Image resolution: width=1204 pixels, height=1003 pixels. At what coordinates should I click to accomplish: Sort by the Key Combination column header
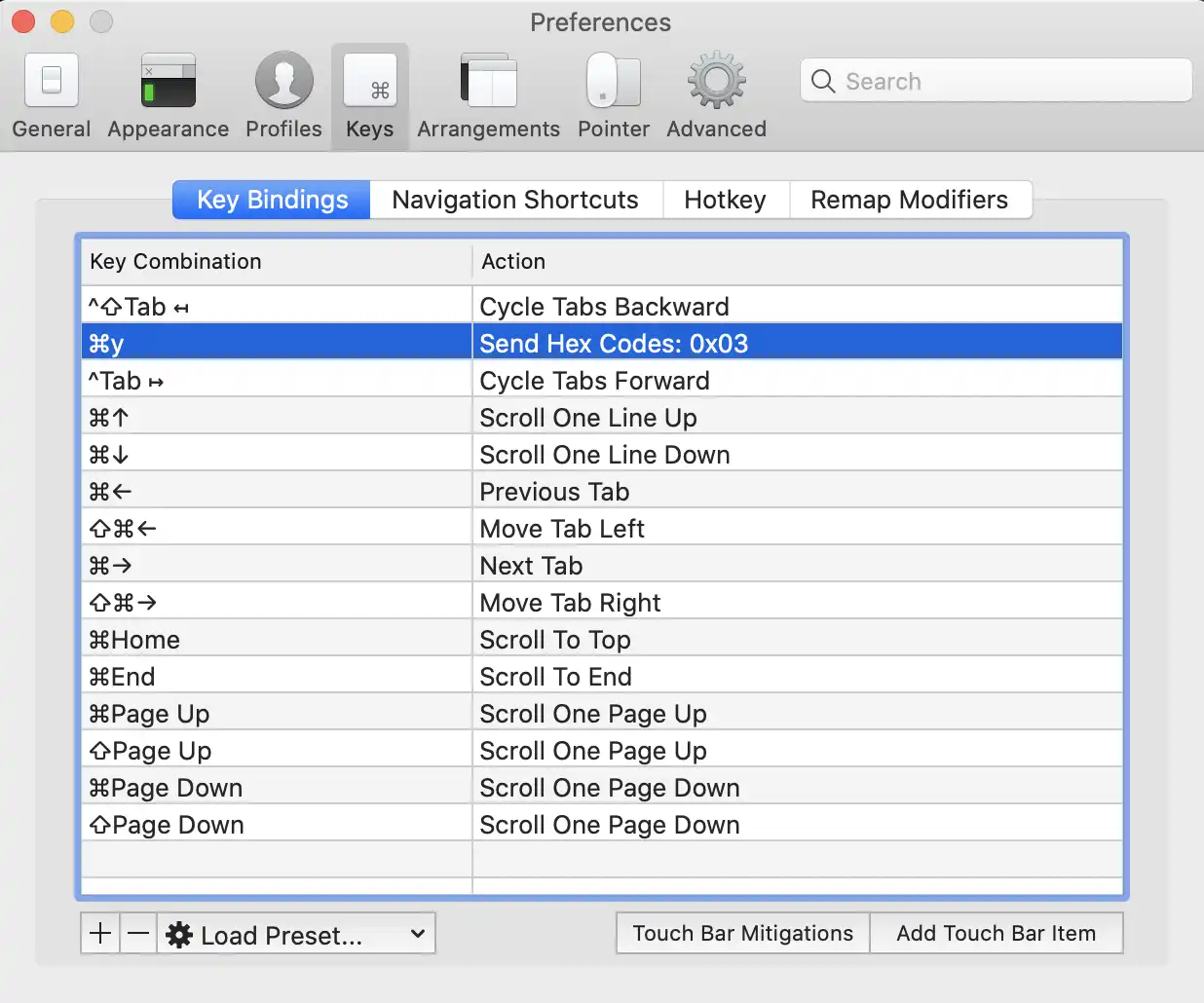click(277, 261)
